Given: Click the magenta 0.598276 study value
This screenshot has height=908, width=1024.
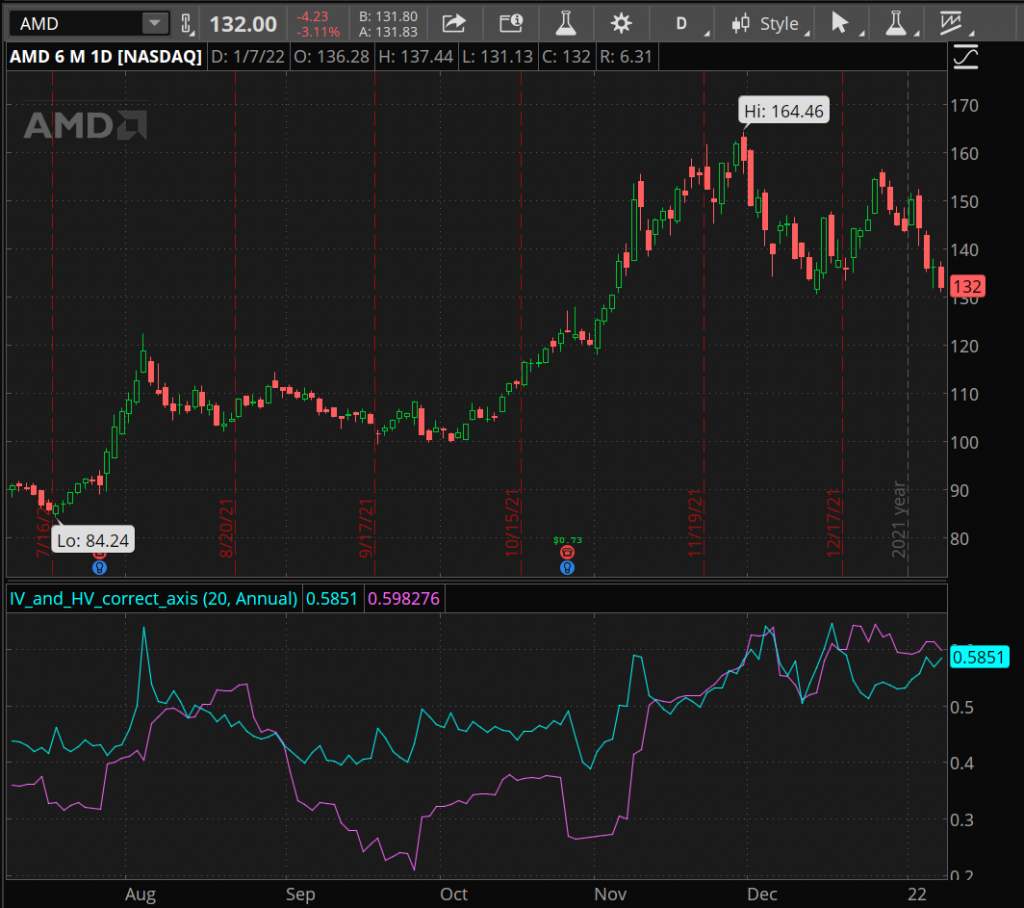Looking at the screenshot, I should [x=404, y=598].
